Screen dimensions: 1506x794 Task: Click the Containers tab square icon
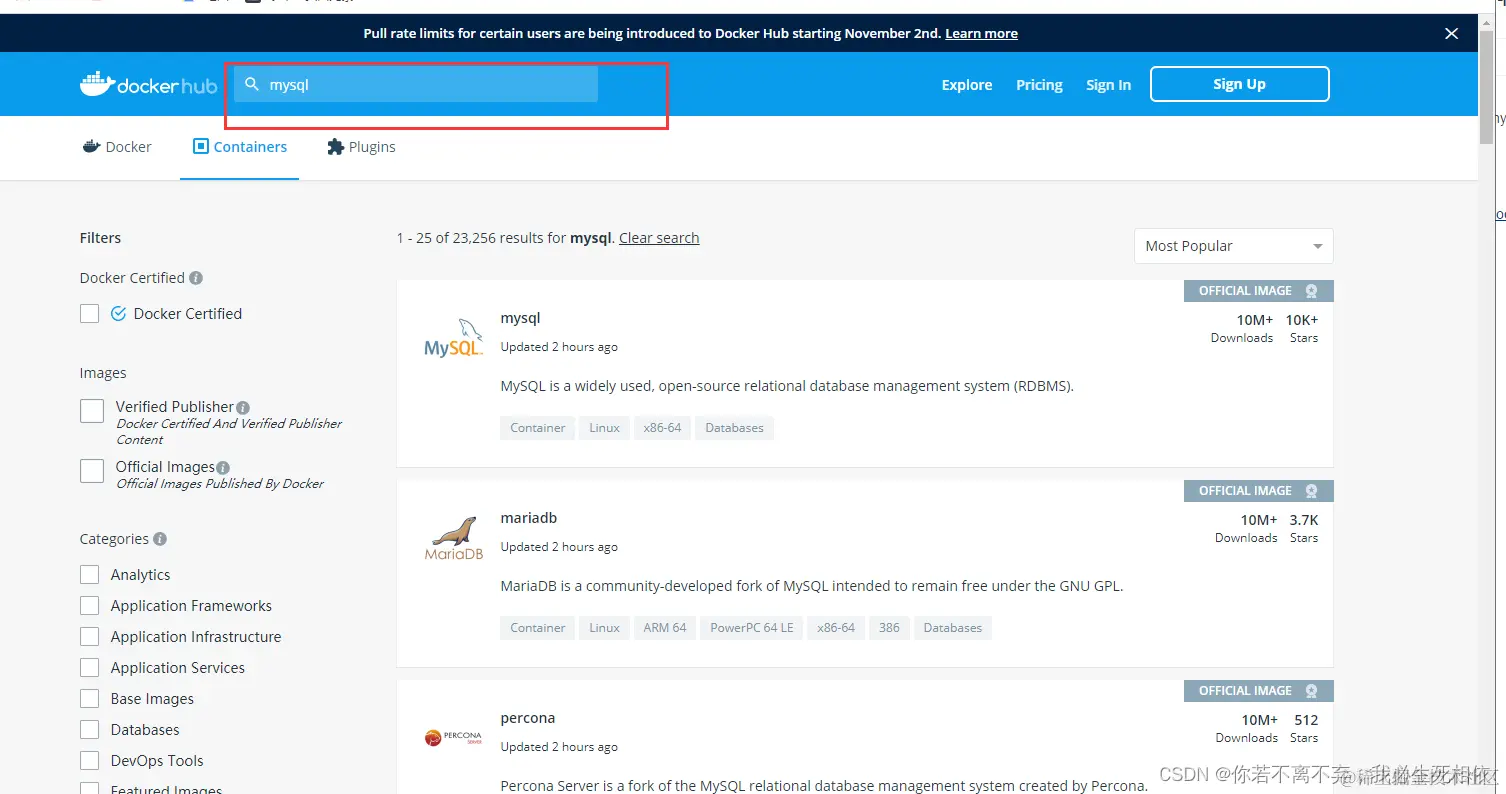tap(200, 146)
